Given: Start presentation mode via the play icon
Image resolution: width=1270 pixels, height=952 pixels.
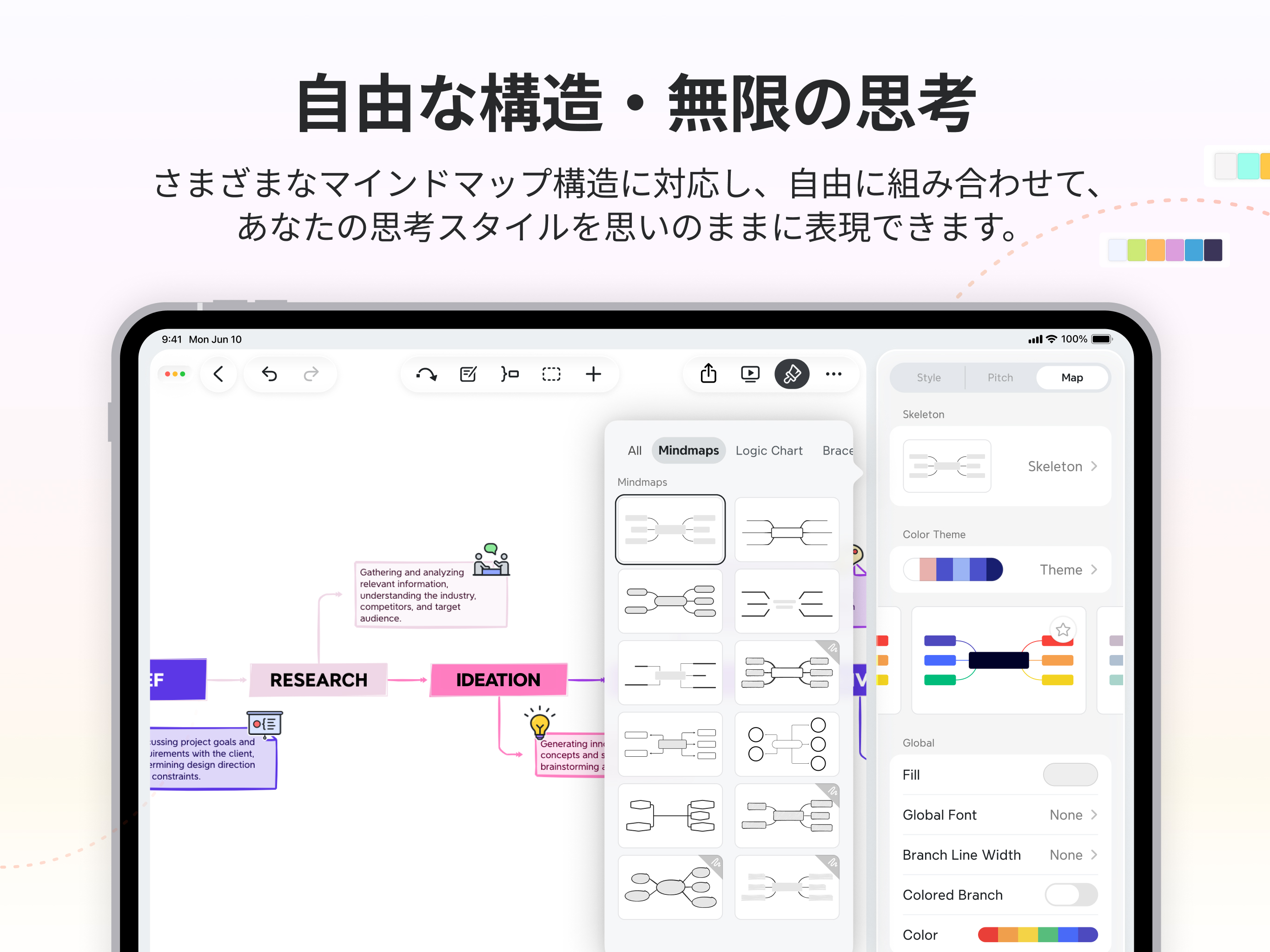Looking at the screenshot, I should tap(750, 374).
